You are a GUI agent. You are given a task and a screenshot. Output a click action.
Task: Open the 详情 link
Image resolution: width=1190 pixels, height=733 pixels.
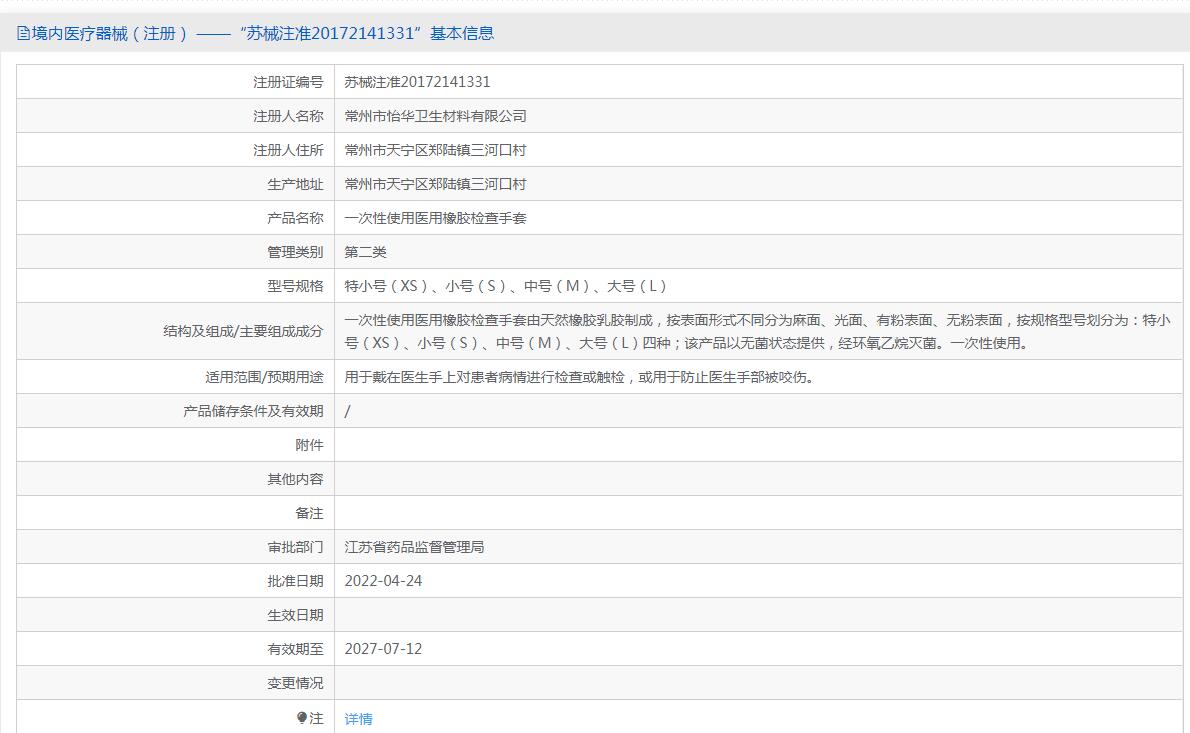pos(358,719)
